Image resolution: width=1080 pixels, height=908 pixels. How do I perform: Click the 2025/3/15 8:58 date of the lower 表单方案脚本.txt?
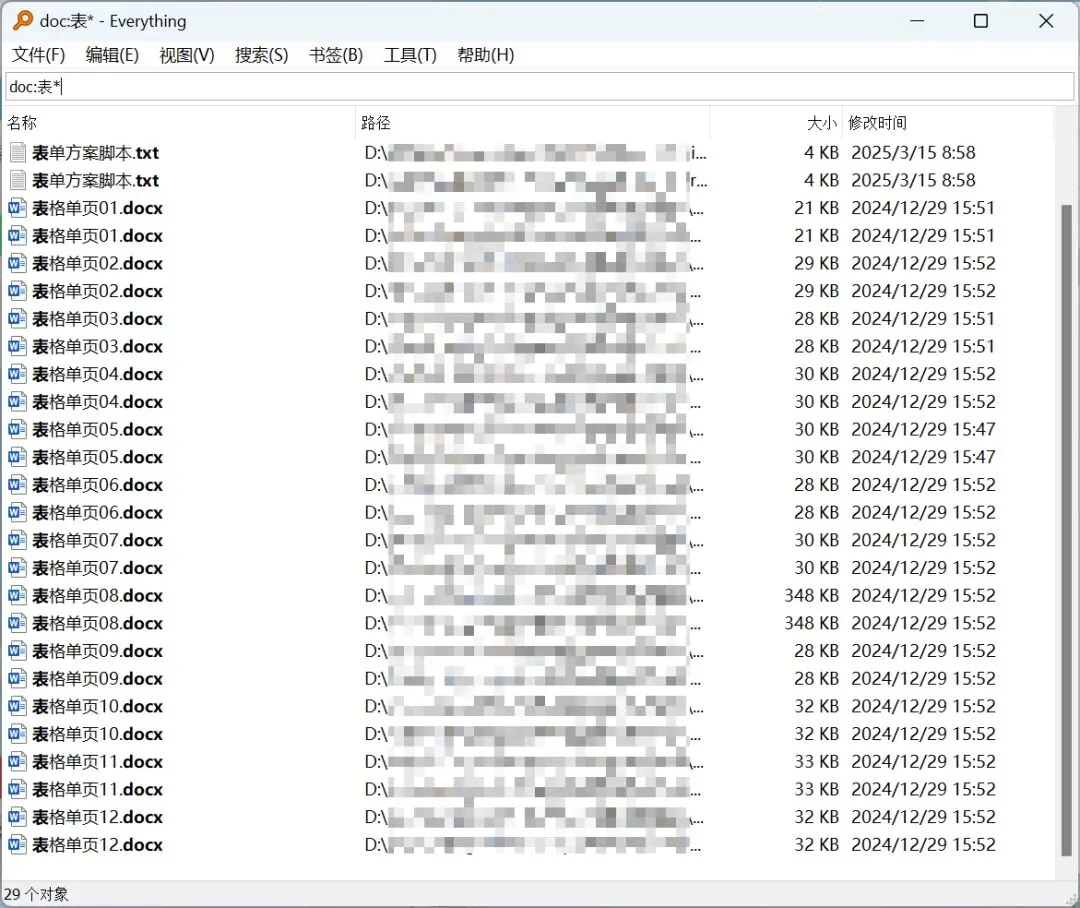click(x=913, y=180)
